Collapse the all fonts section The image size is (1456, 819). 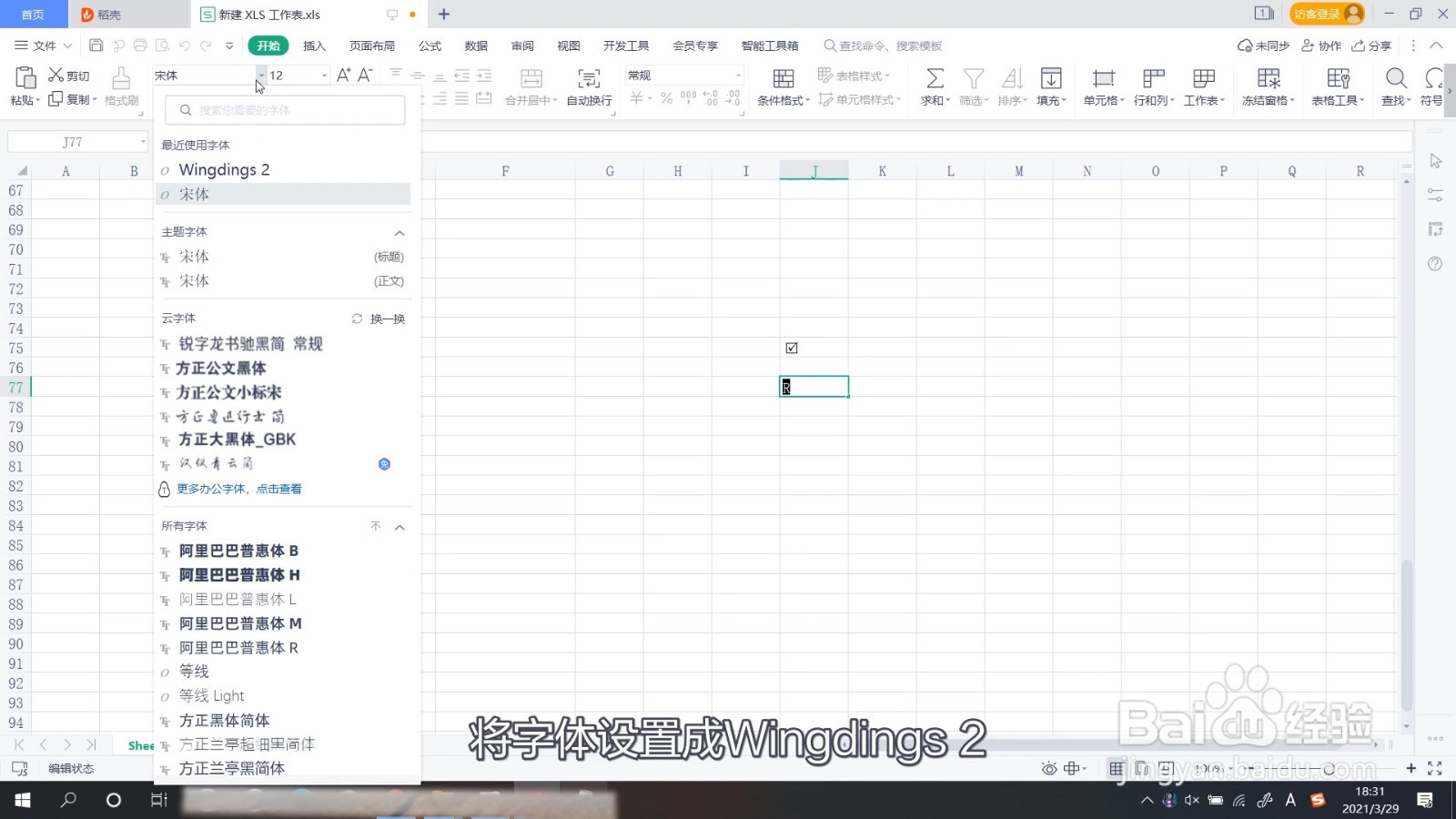tap(399, 527)
